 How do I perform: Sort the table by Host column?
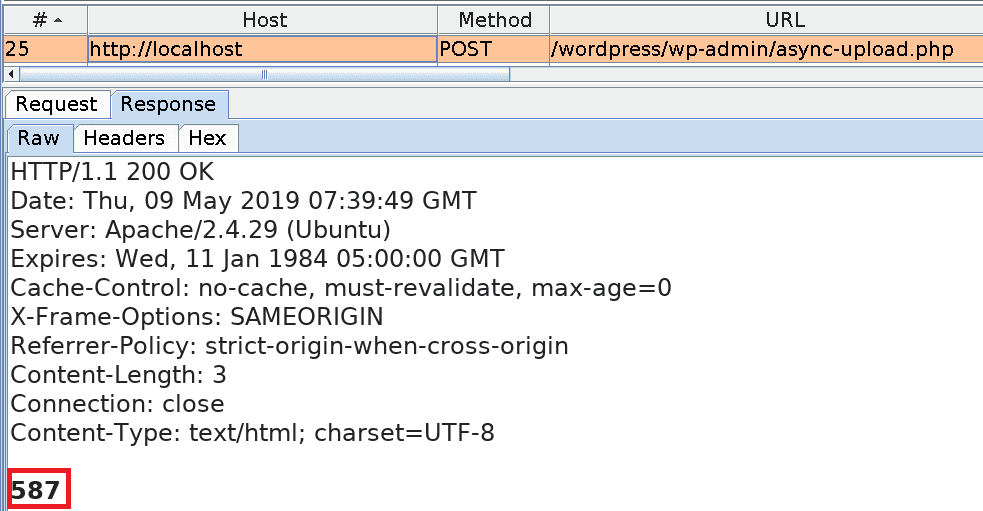point(263,20)
